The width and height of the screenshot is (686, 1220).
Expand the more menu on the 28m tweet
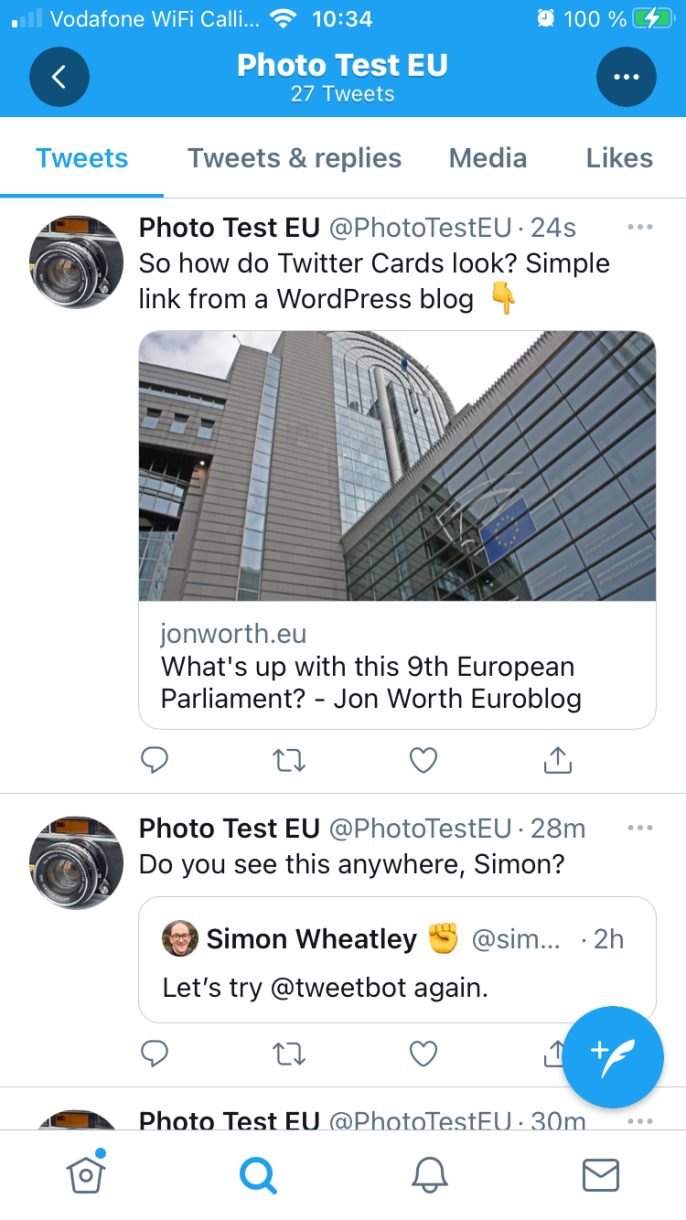coord(640,828)
